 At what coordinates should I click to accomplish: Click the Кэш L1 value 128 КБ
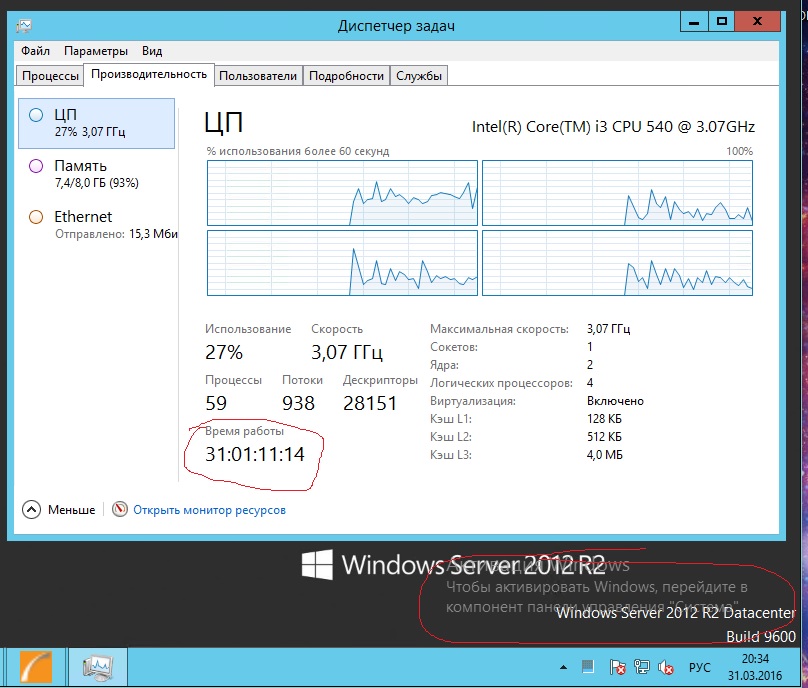pos(604,419)
